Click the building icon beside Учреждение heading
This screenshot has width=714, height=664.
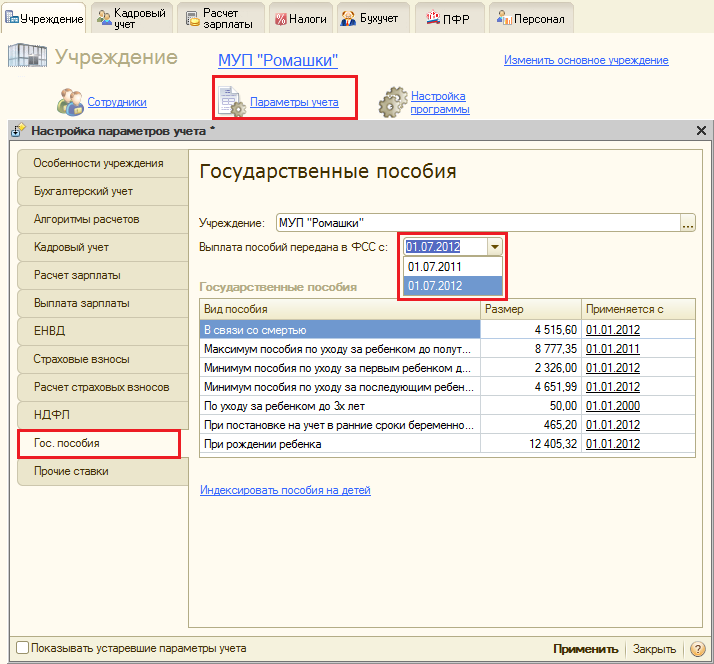coord(27,56)
